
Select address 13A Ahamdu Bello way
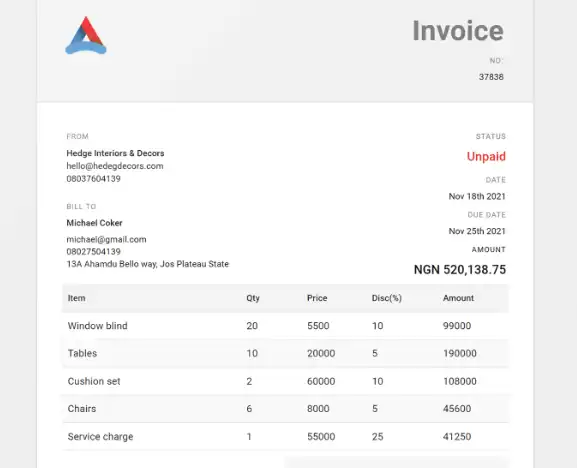(x=148, y=264)
